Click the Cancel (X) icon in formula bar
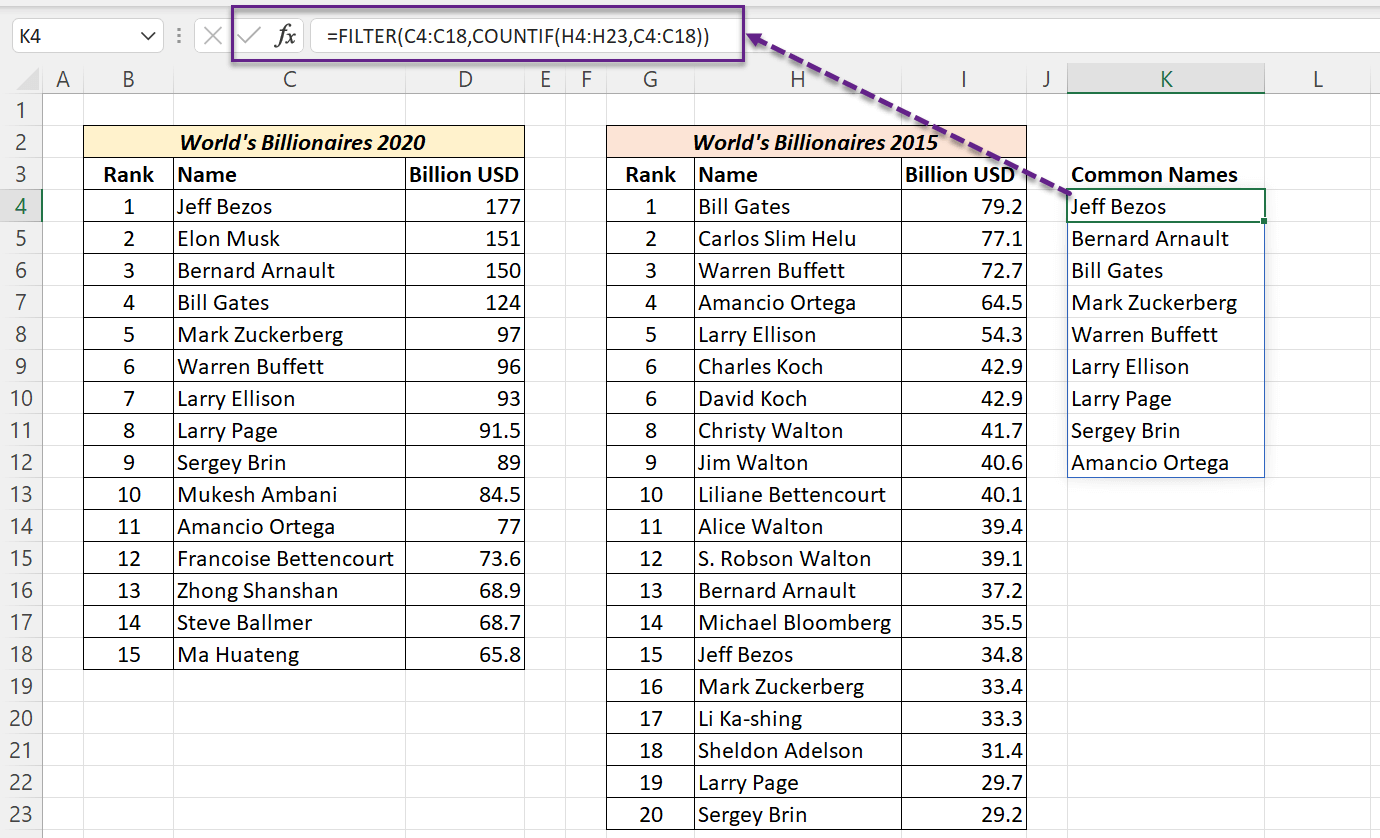The image size is (1380, 838). click(212, 37)
